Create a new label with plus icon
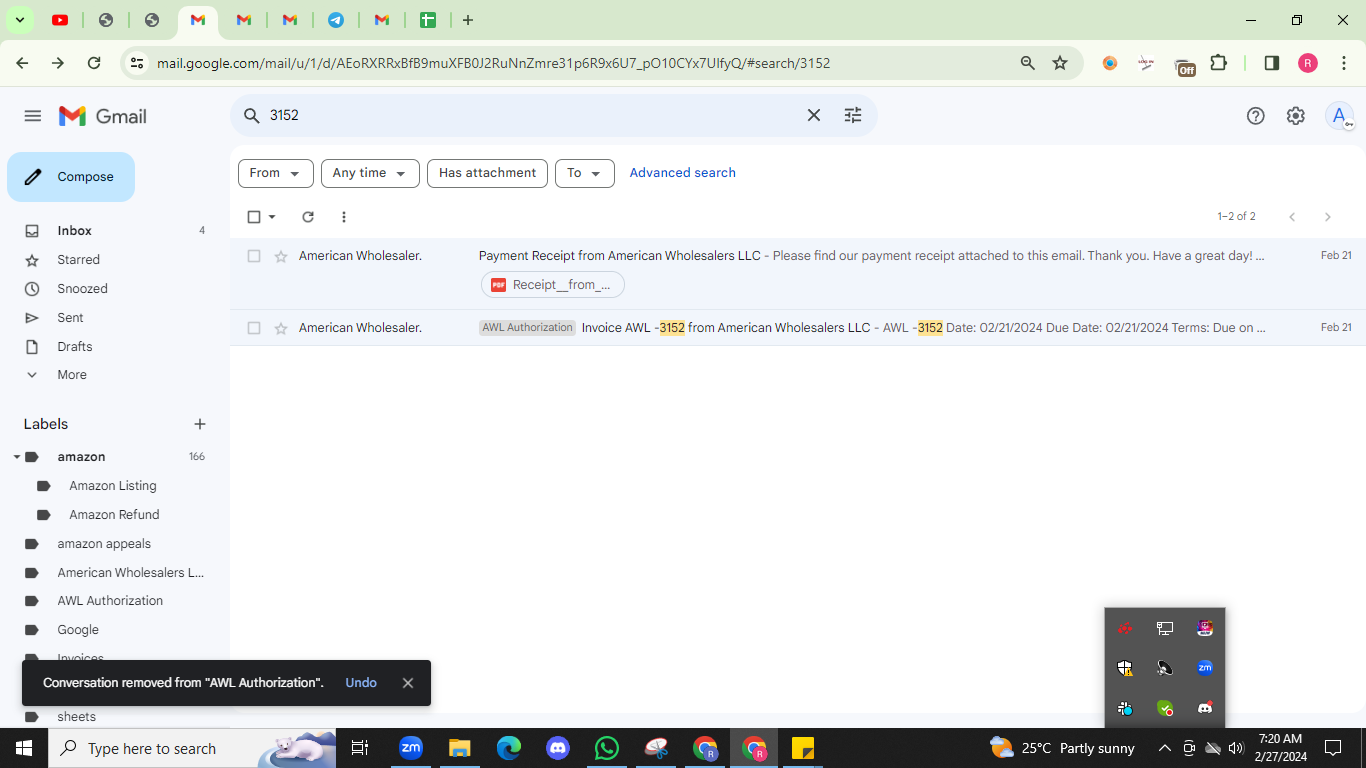The image size is (1366, 768). click(200, 424)
